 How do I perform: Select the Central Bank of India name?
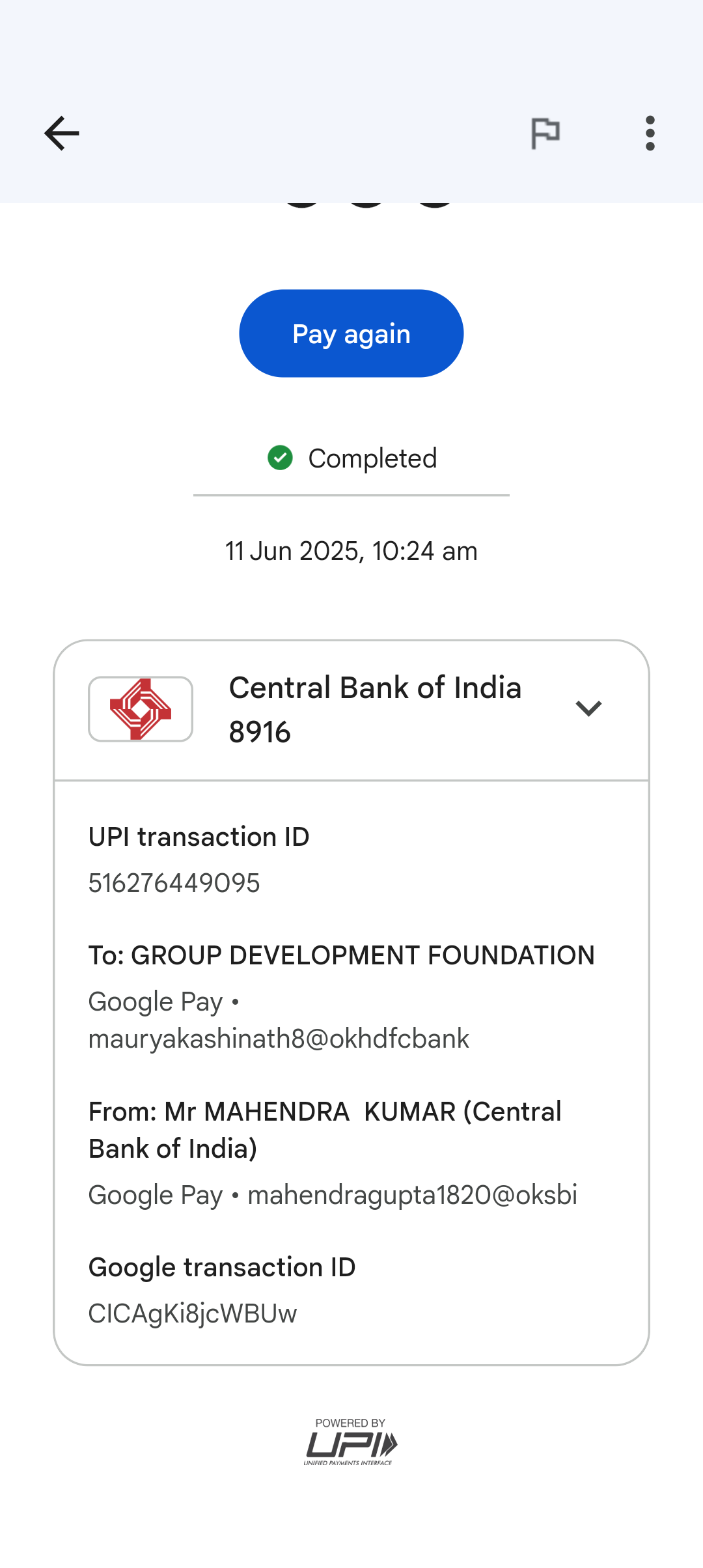[x=375, y=688]
